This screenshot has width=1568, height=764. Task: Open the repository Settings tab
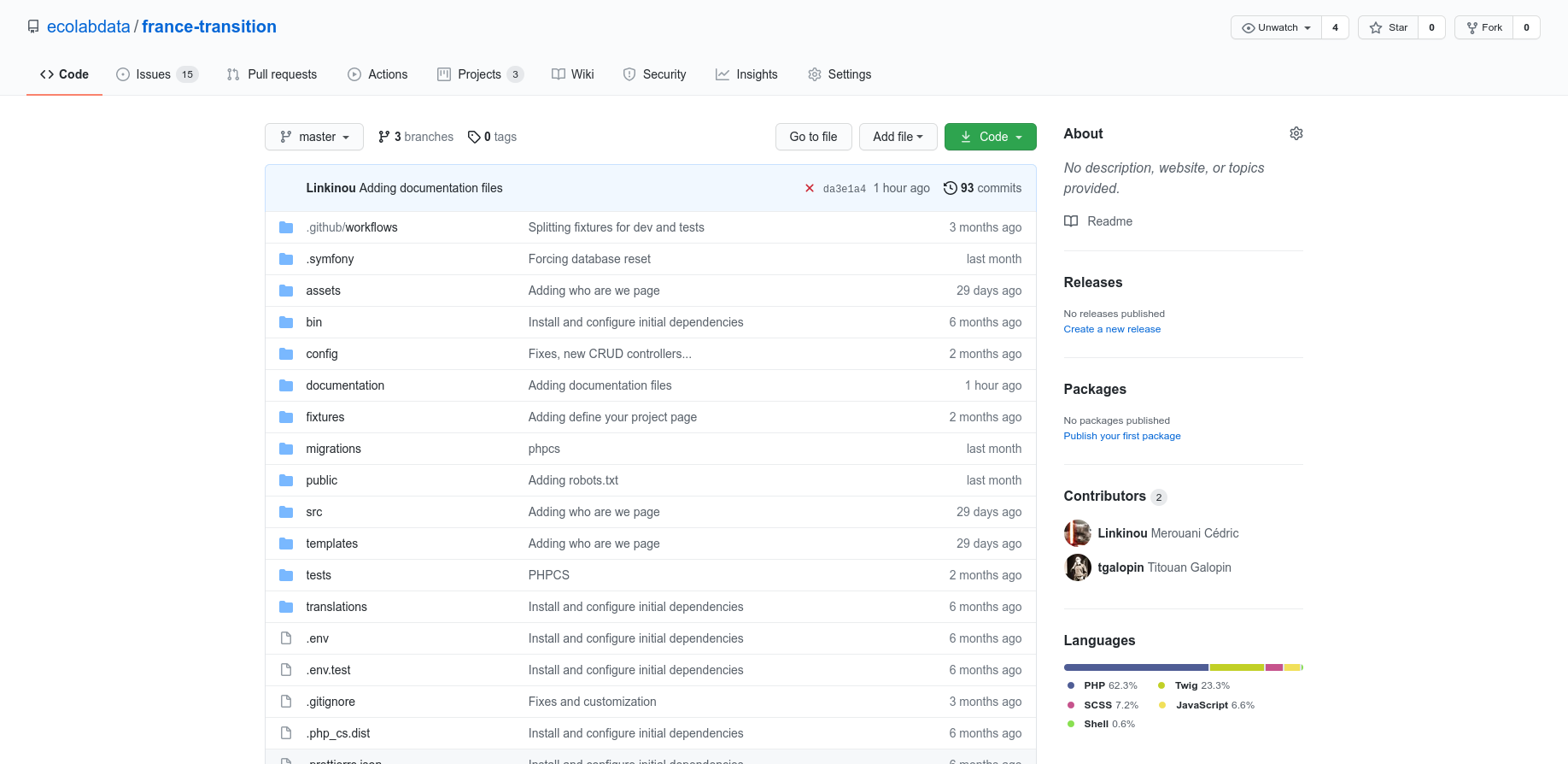pyautogui.click(x=840, y=74)
